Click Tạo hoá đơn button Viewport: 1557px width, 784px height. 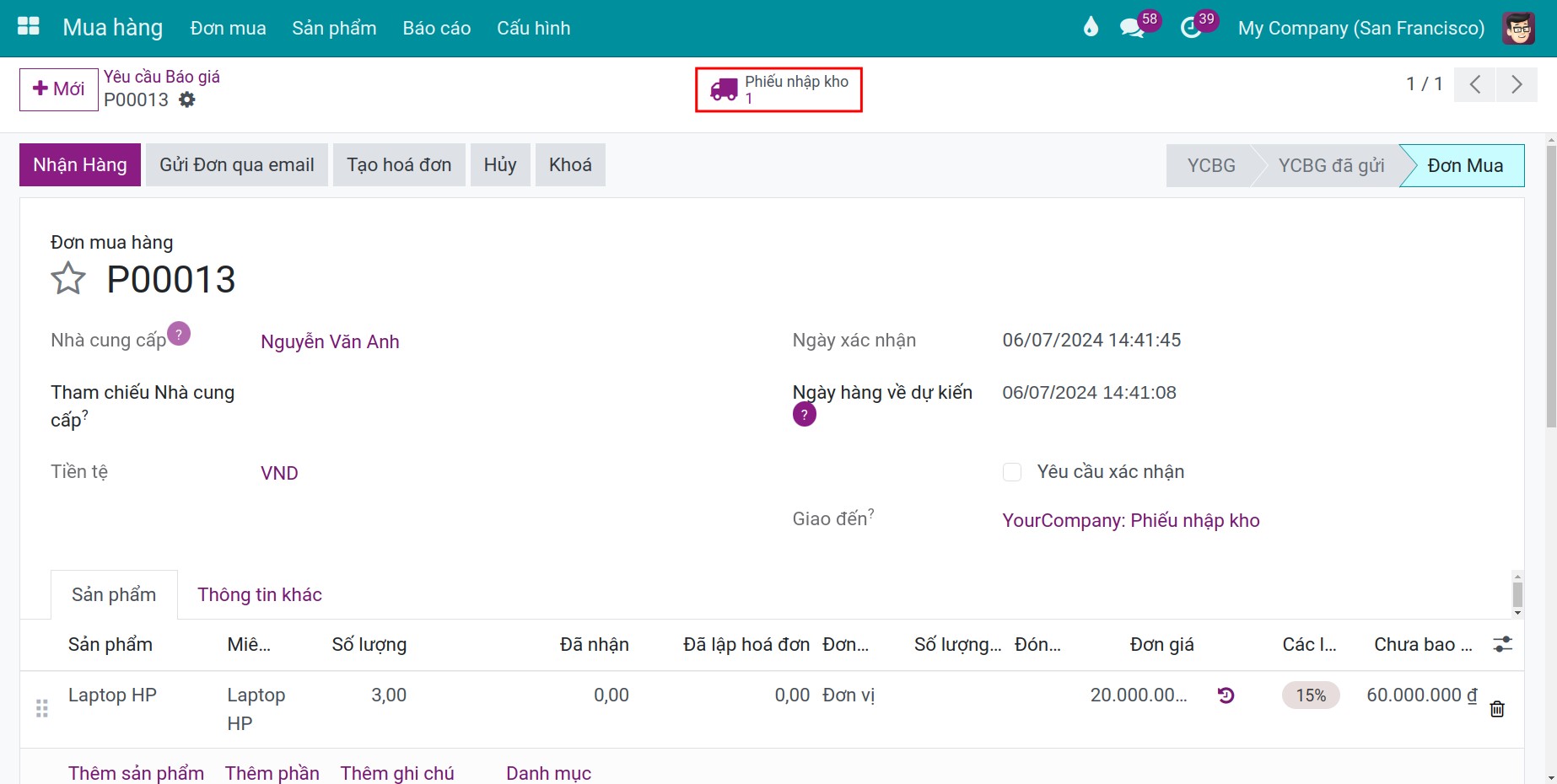(399, 164)
